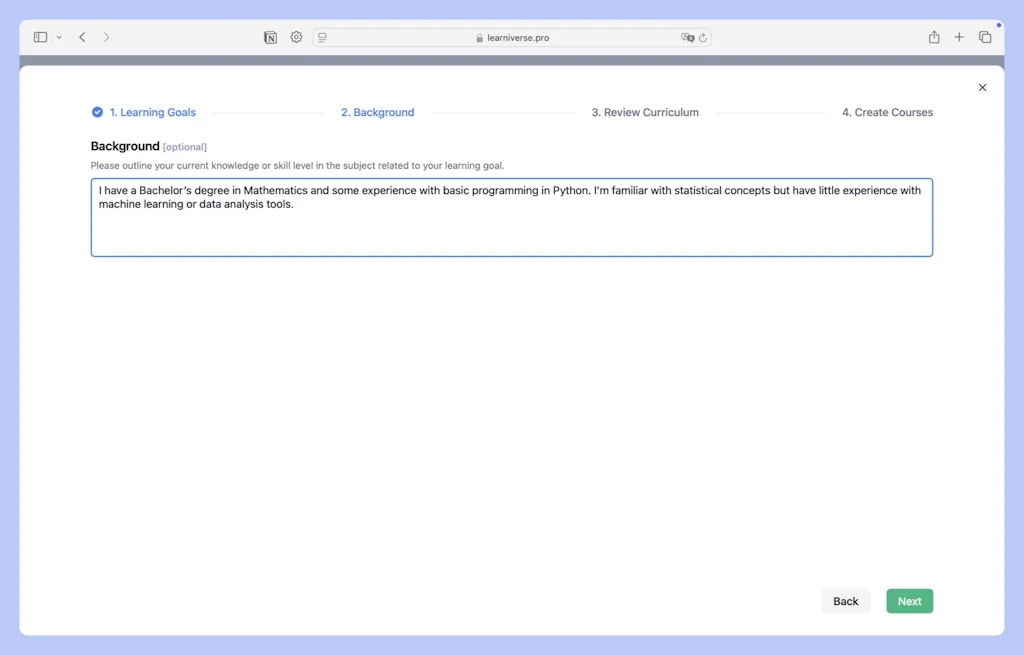Select the 2. Background step
Viewport: 1024px width, 655px height.
tap(377, 112)
